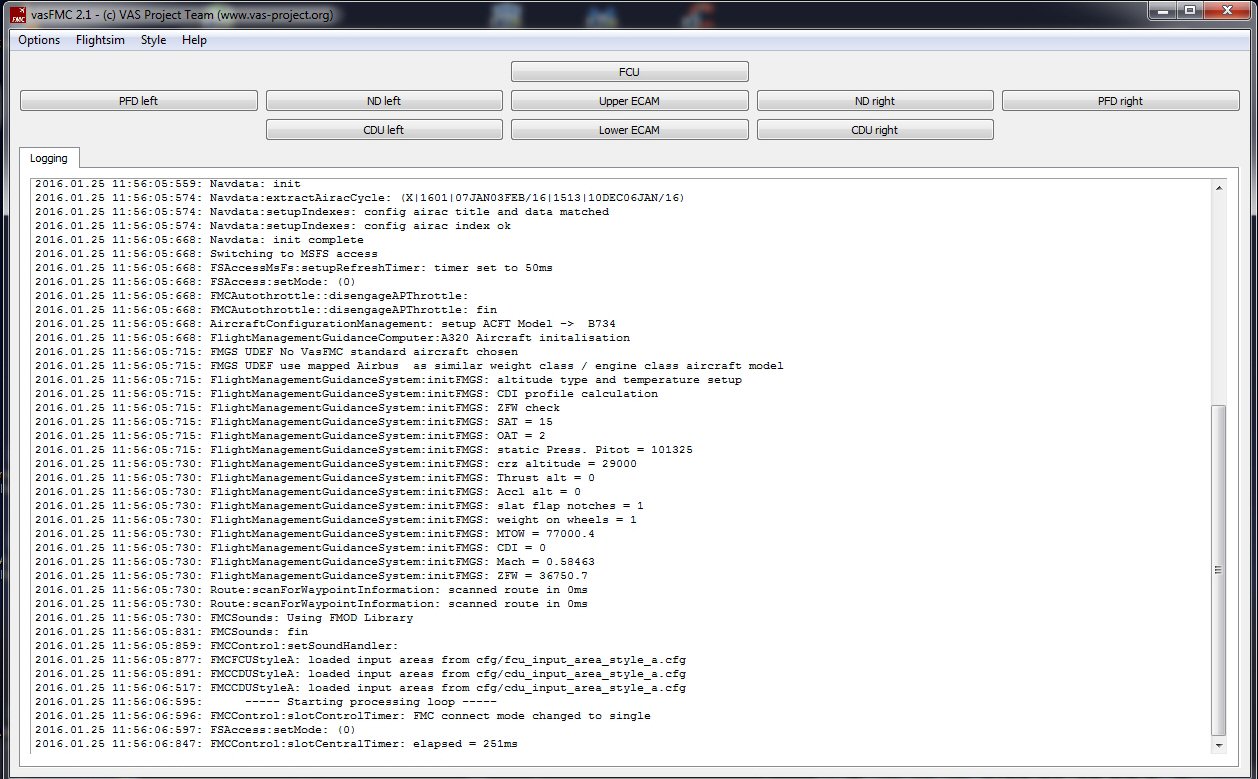Click the 'FMCSounds: fin' log line
The width and height of the screenshot is (1258, 779).
point(171,632)
